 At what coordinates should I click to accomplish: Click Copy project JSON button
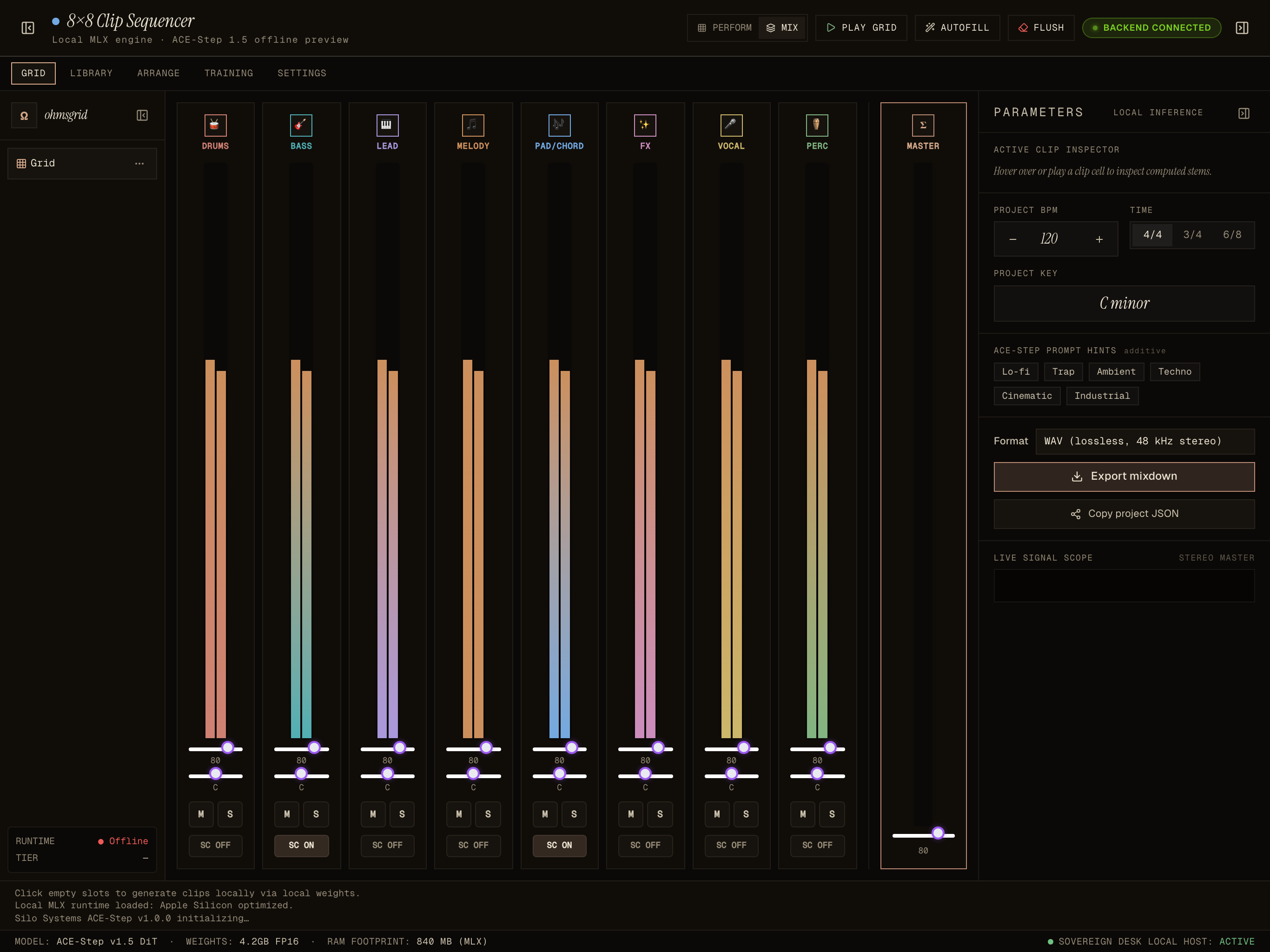[1124, 514]
